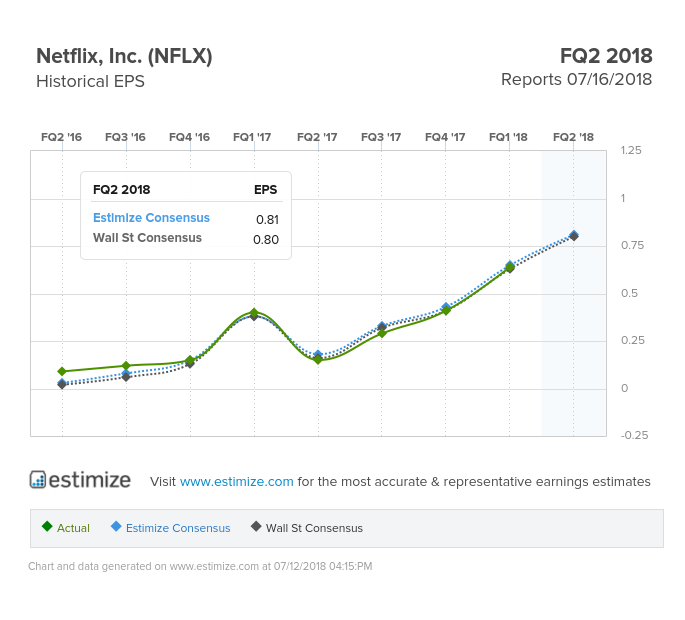The image size is (685, 620).
Task: Click the FQ2 '18 Wall St consensus data point
Action: click(574, 236)
